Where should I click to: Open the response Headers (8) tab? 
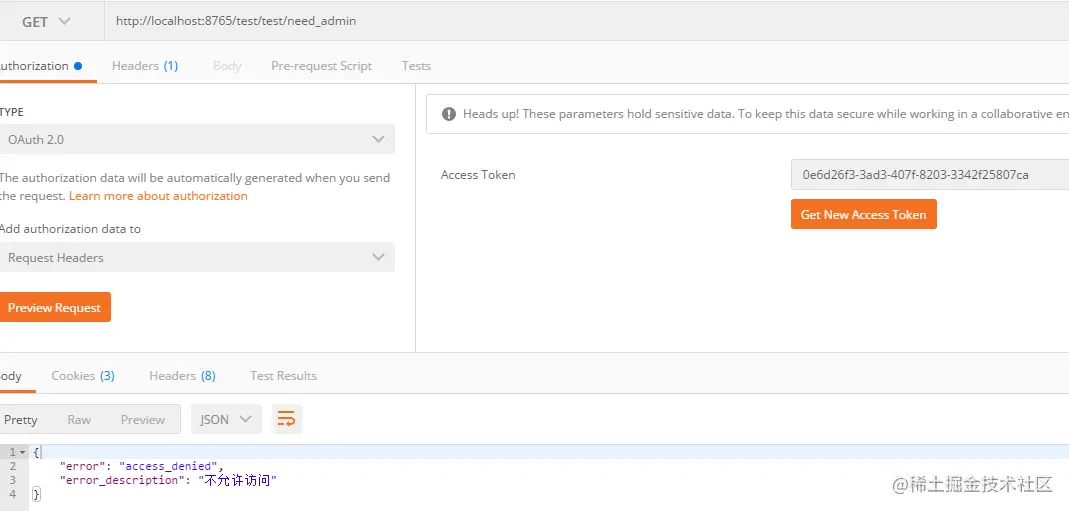[x=182, y=376]
